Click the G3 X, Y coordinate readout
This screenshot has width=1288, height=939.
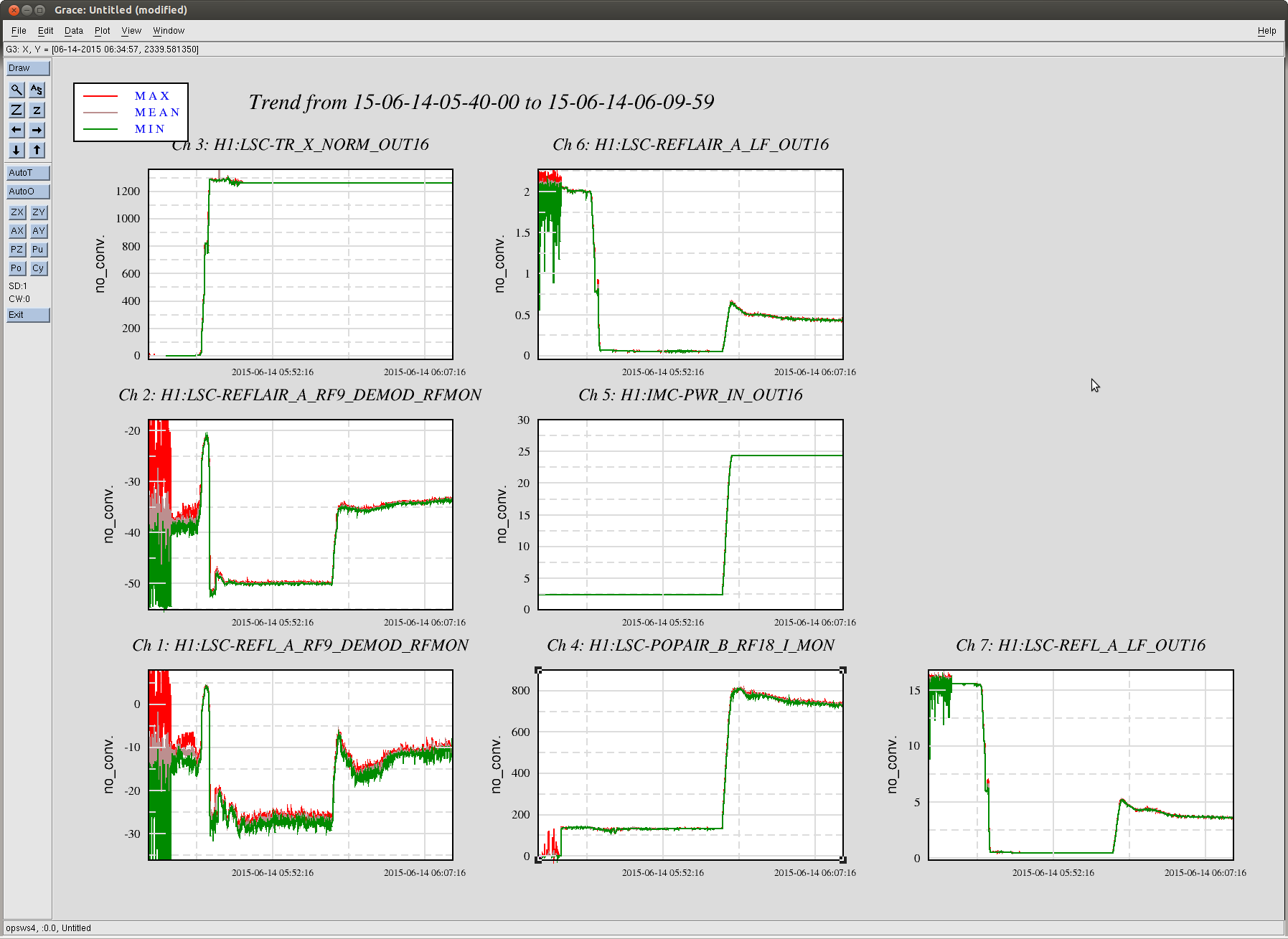pos(103,49)
